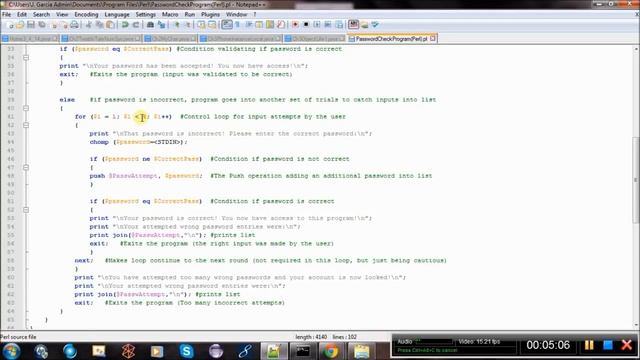Open the Encoding menu
The width and height of the screenshot is (640, 360).
[86, 14]
